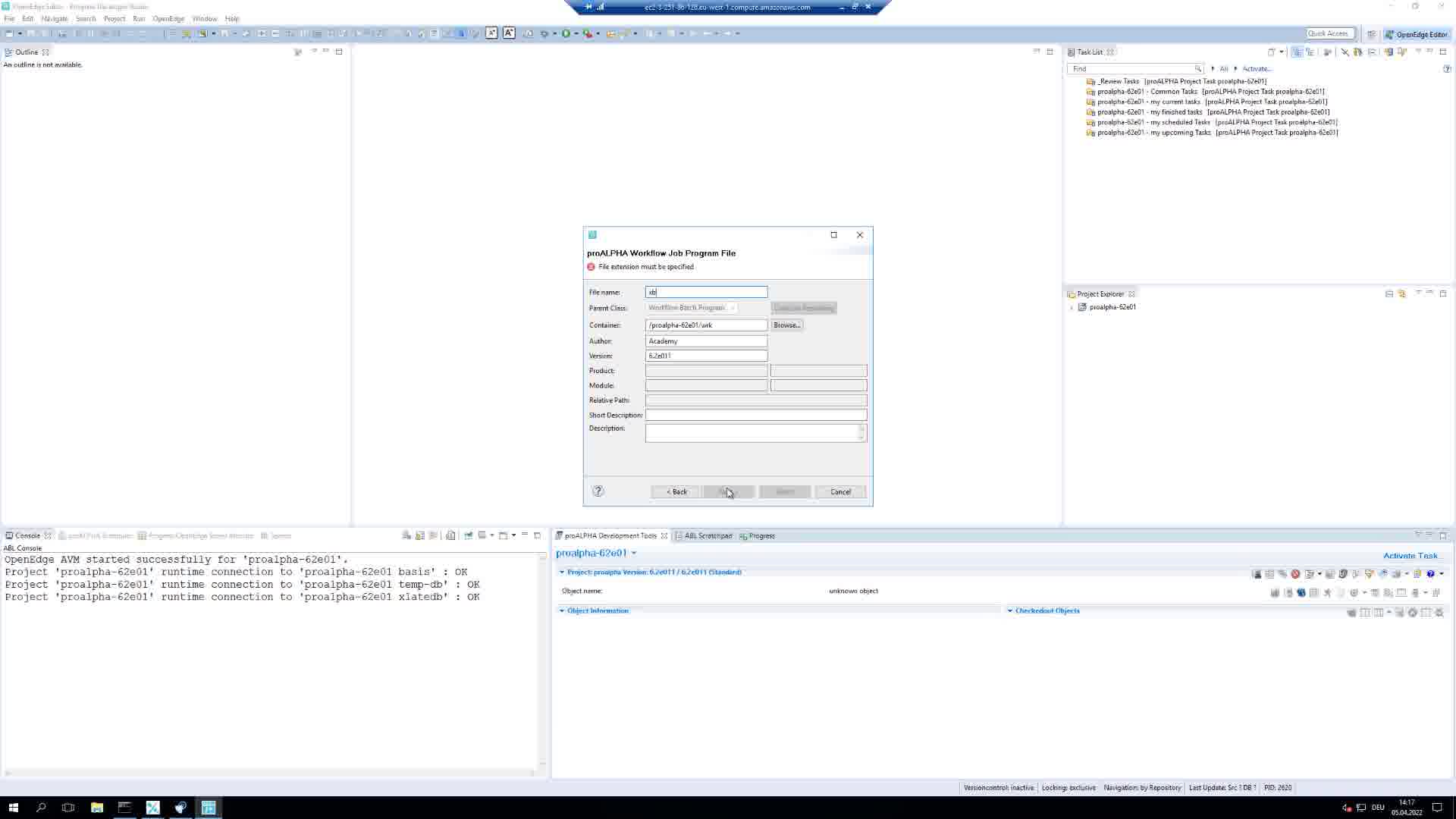Click Scroll Lock icon in Console toolbar
1456x819 pixels.
point(419,535)
